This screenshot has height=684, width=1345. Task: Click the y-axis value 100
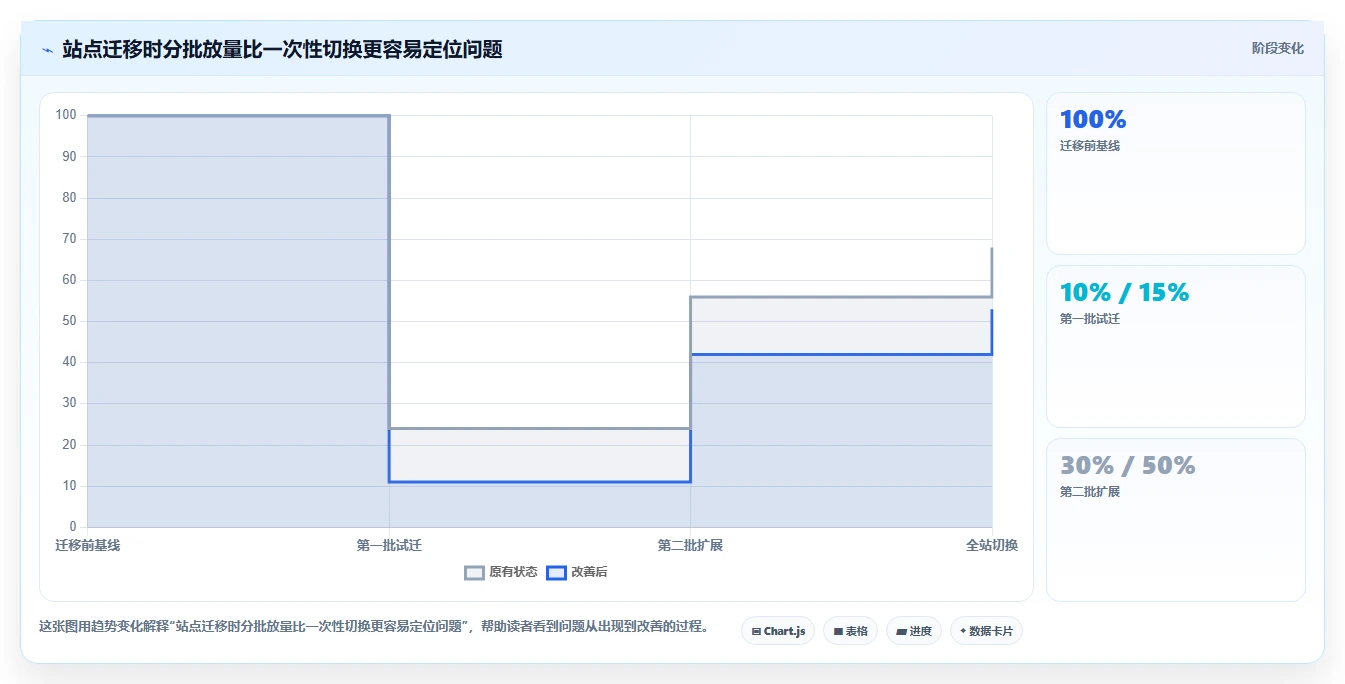[x=66, y=115]
